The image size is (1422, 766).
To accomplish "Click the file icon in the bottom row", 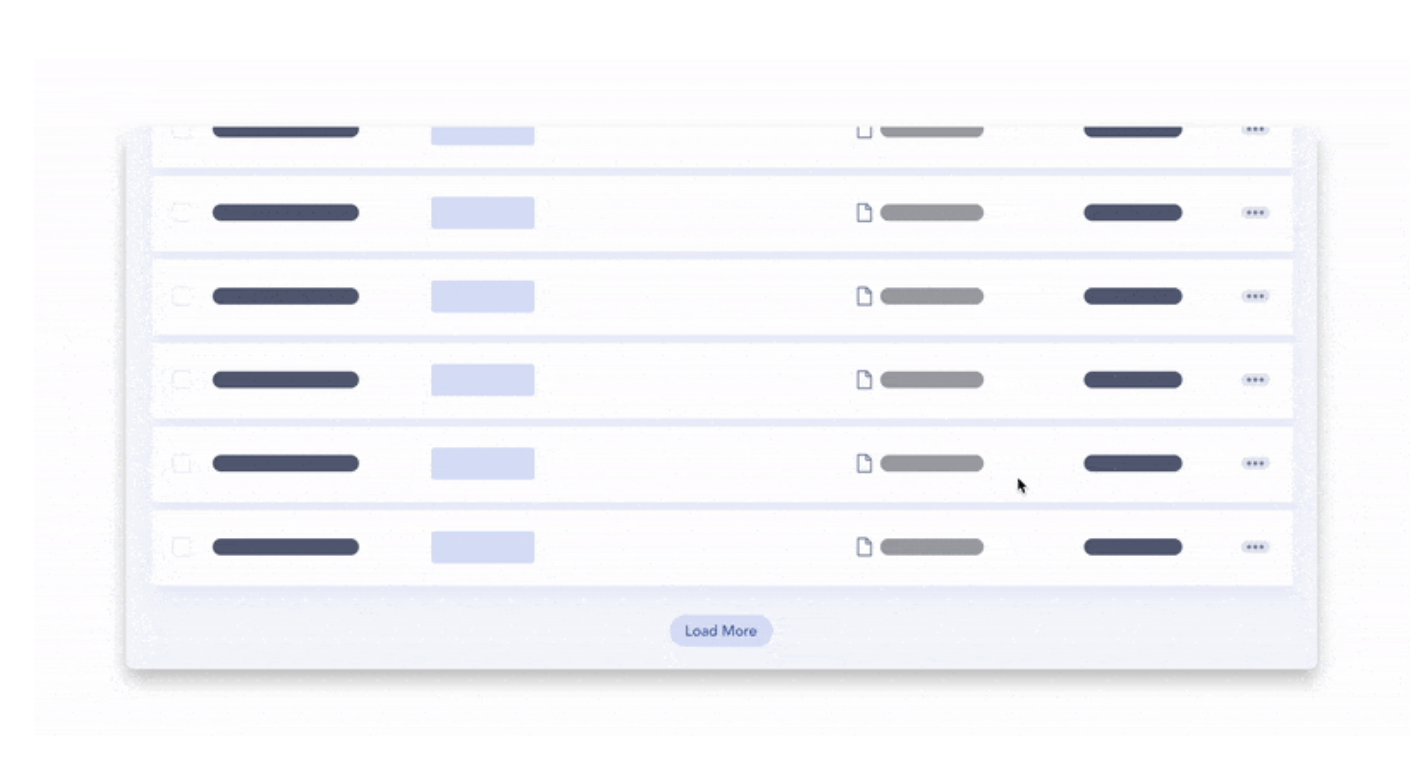I will (864, 547).
